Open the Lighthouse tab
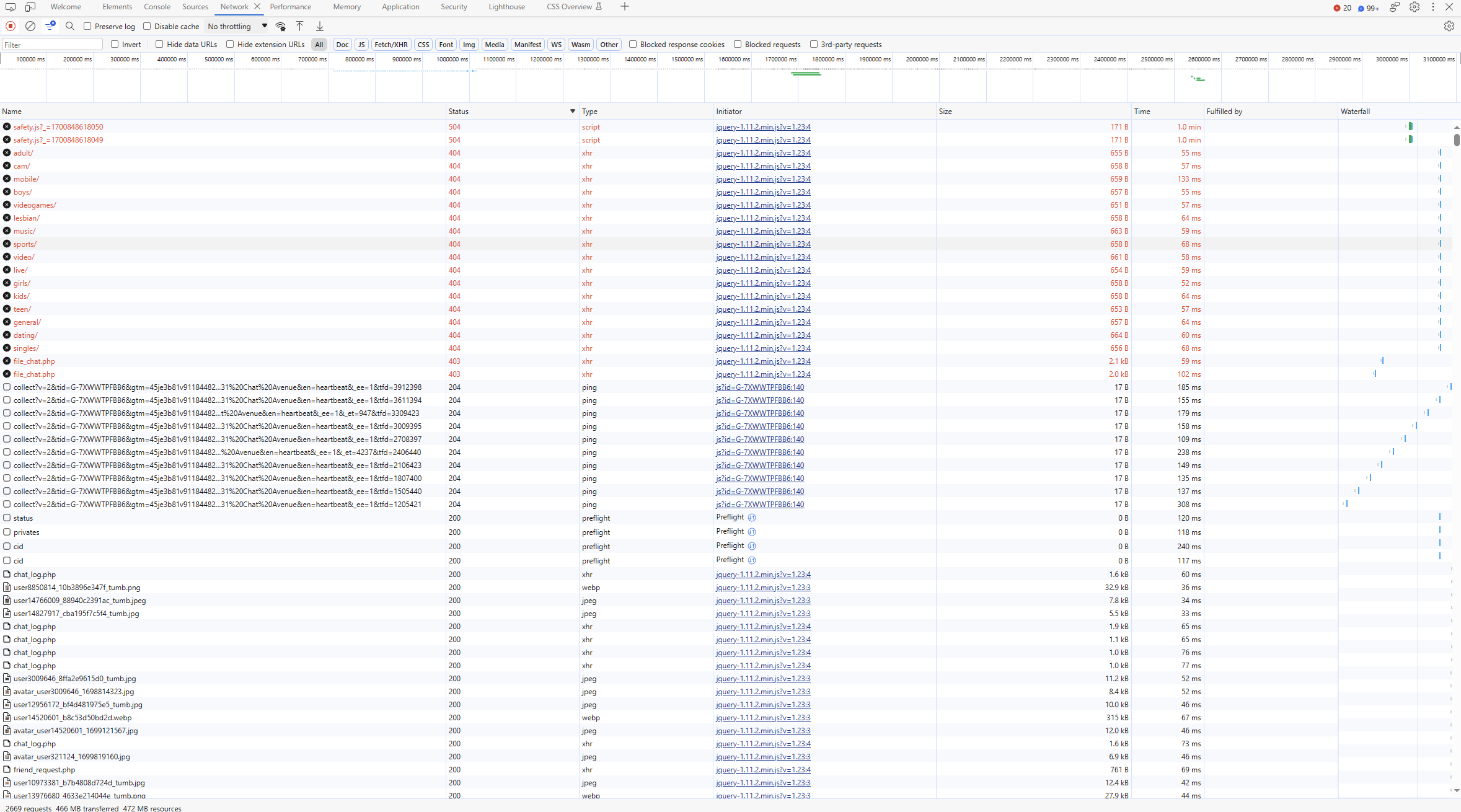This screenshot has width=1461, height=812. coord(506,7)
